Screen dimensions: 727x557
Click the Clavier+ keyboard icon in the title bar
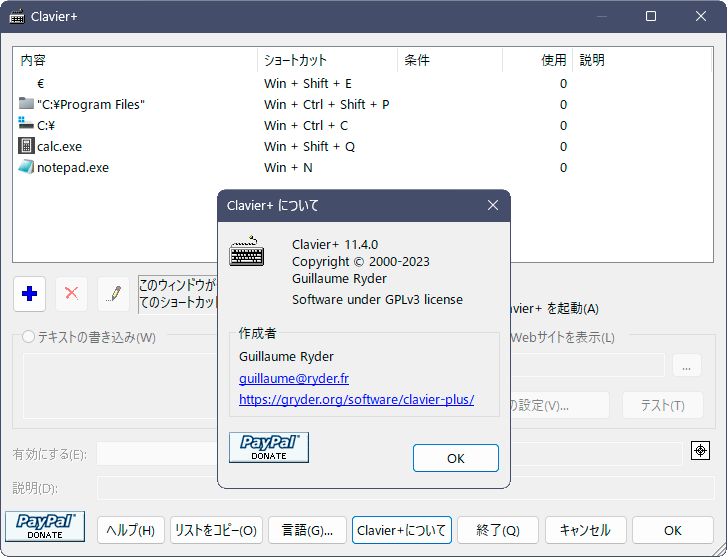click(17, 17)
